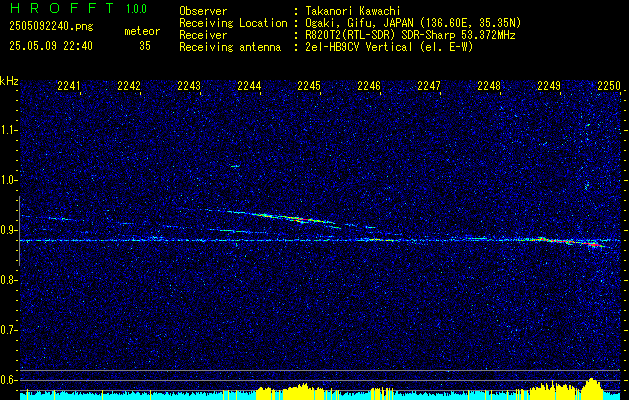Click the version number 1.0.0
629x400 pixels.
click(x=136, y=9)
